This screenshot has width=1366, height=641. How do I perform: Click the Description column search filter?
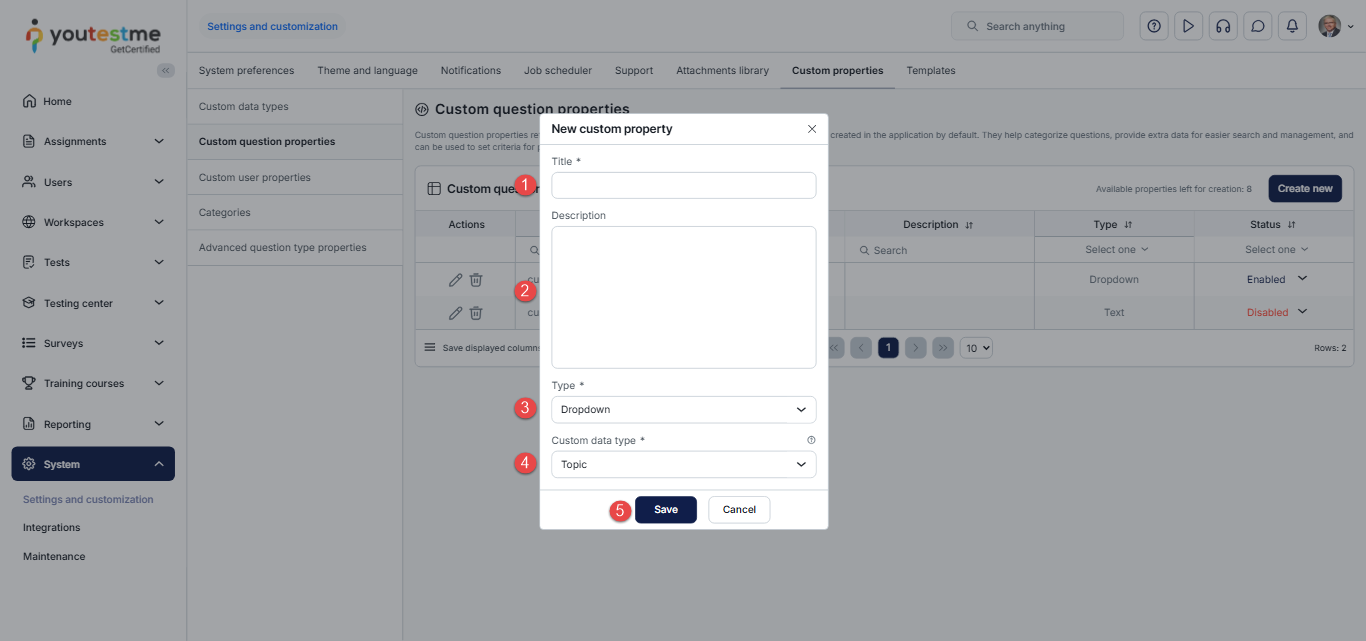point(939,250)
